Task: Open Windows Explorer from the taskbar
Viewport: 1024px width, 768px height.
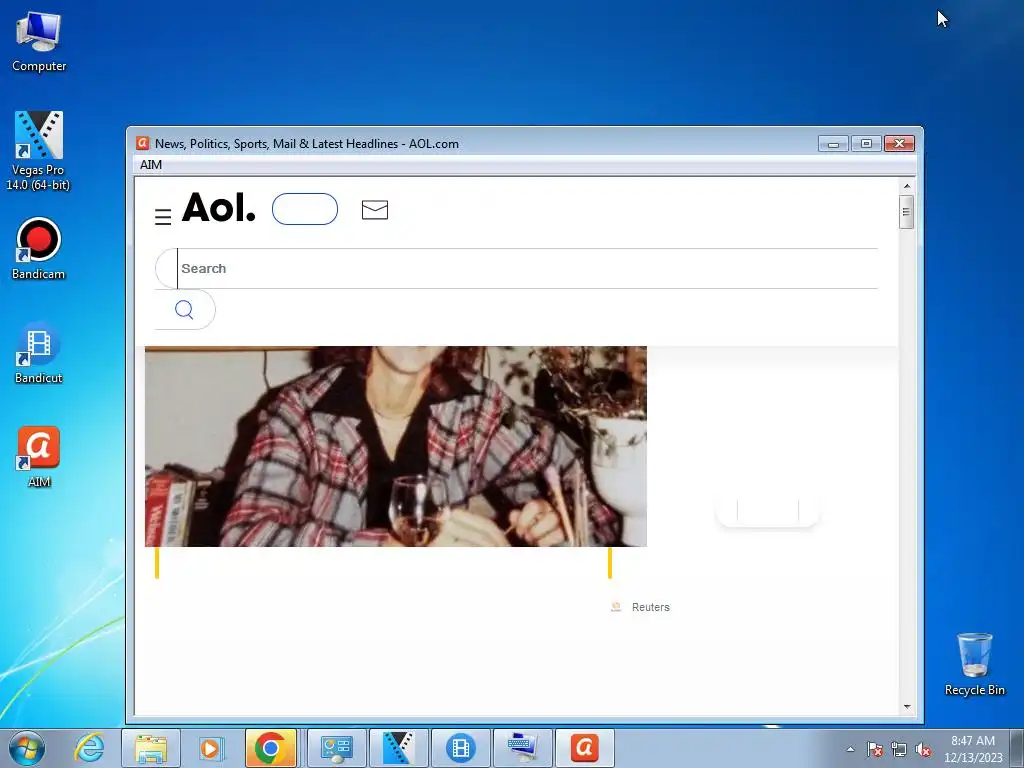Action: pos(151,748)
